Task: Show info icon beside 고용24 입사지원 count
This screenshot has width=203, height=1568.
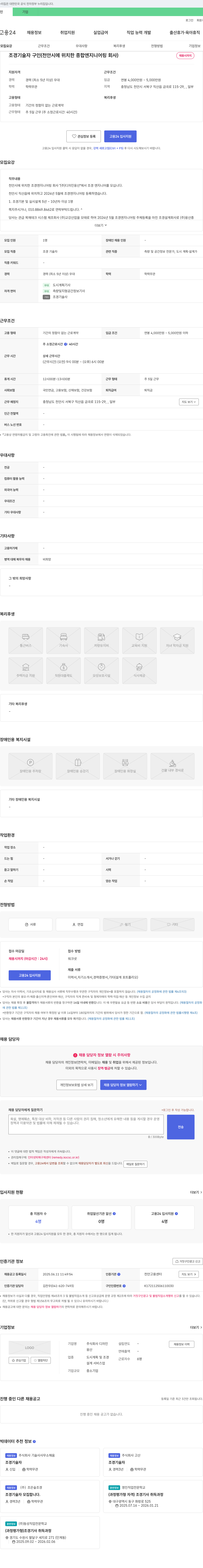Action: pos(177,1214)
